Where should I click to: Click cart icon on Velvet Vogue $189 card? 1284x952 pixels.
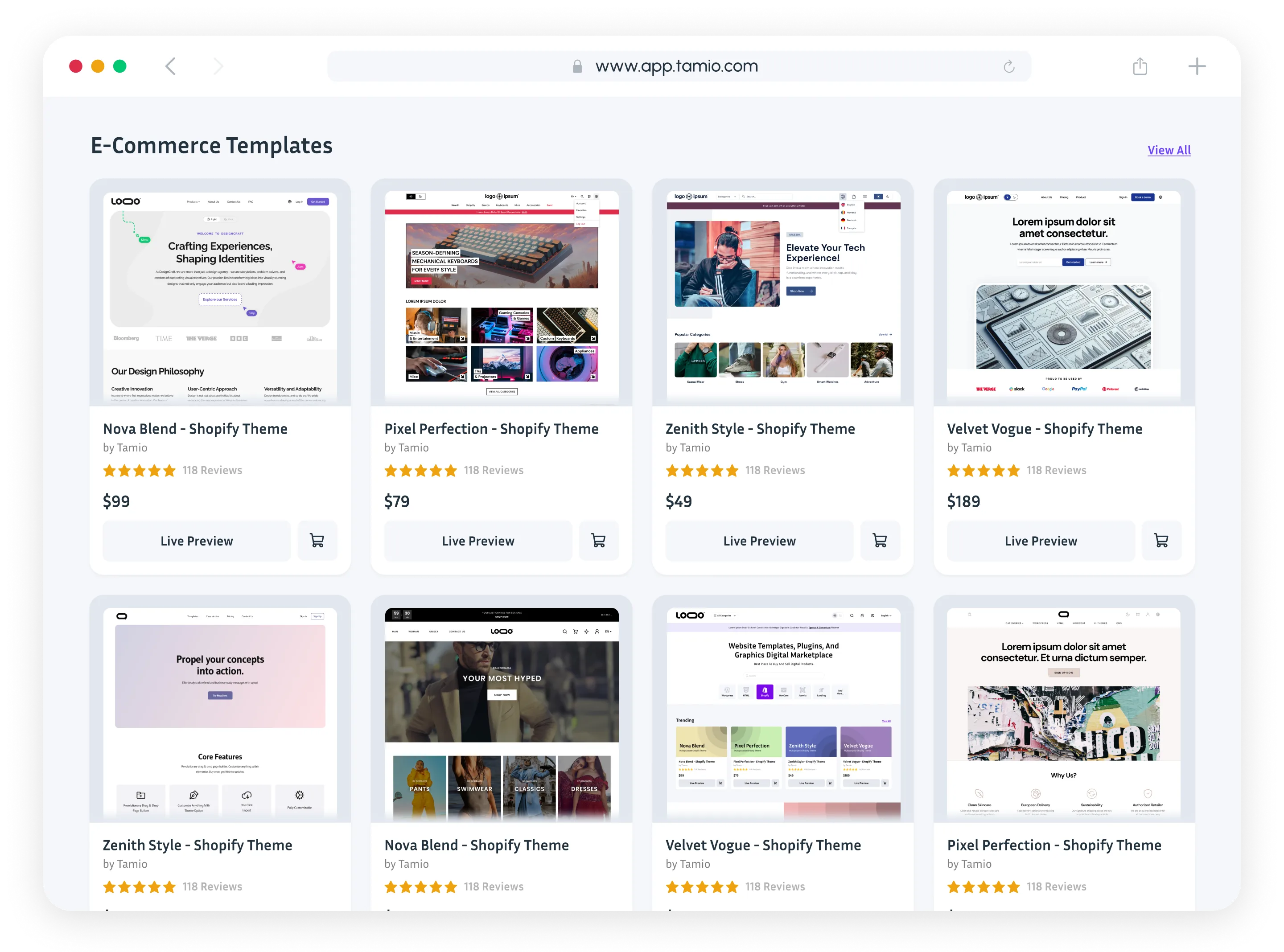[x=1161, y=541]
